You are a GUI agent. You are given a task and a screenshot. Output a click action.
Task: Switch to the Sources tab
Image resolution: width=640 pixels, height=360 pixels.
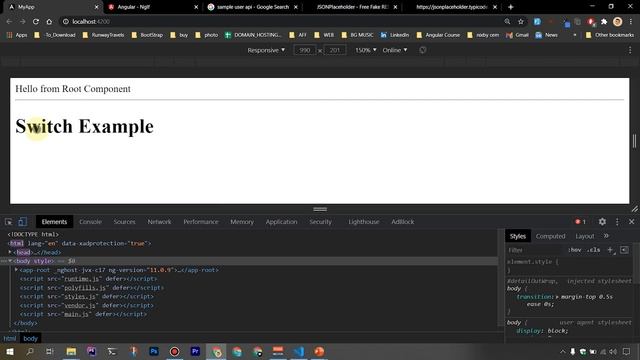pyautogui.click(x=124, y=222)
